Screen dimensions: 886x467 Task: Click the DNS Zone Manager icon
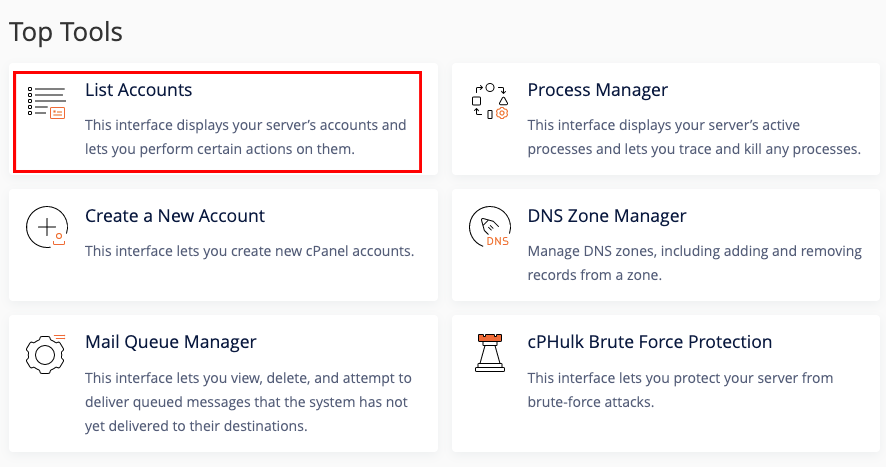pos(490,227)
